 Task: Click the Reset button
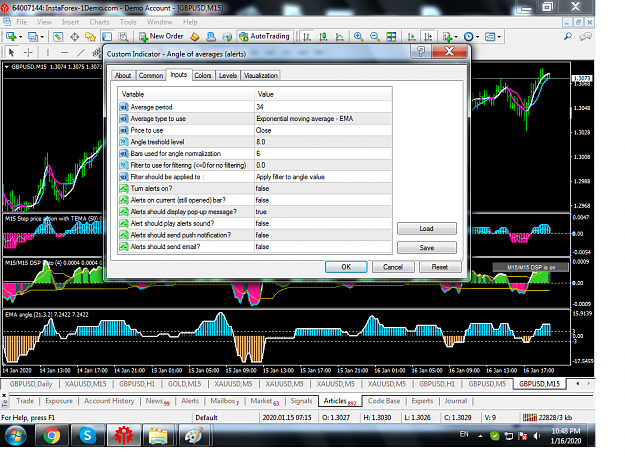coord(440,267)
